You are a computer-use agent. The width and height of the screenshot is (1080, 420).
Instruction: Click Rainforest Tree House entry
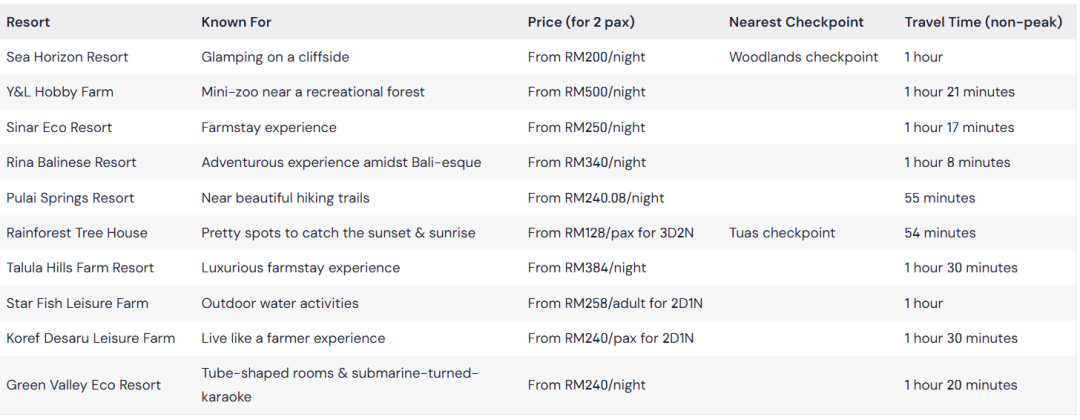pos(77,233)
